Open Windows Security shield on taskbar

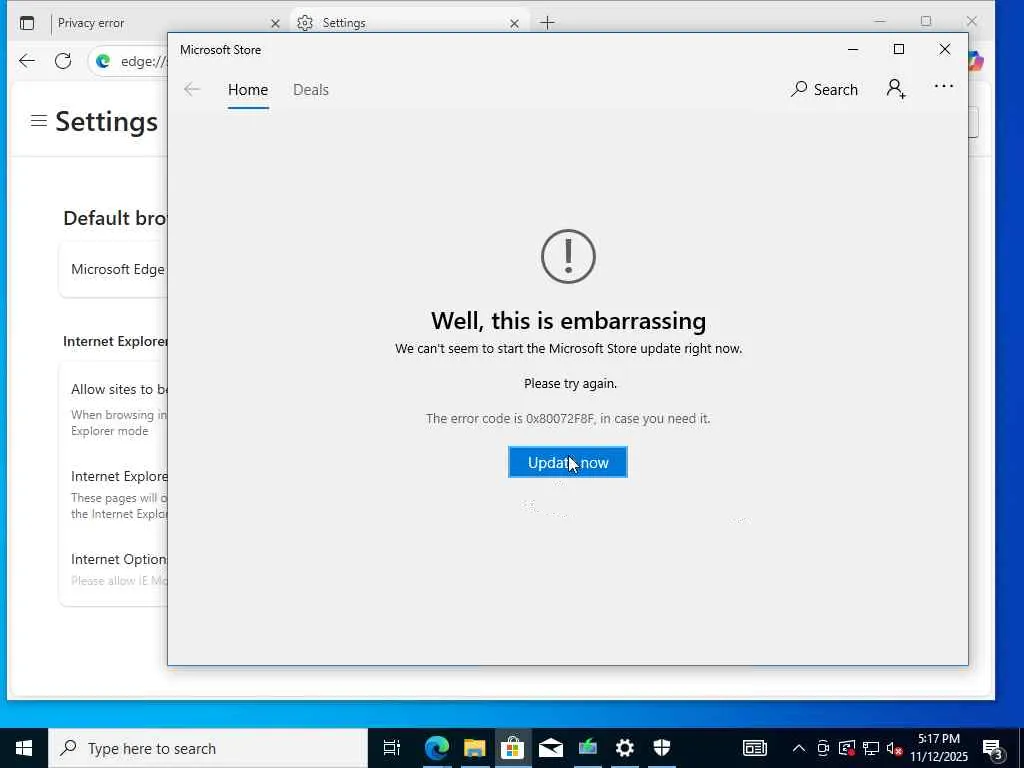coord(662,748)
